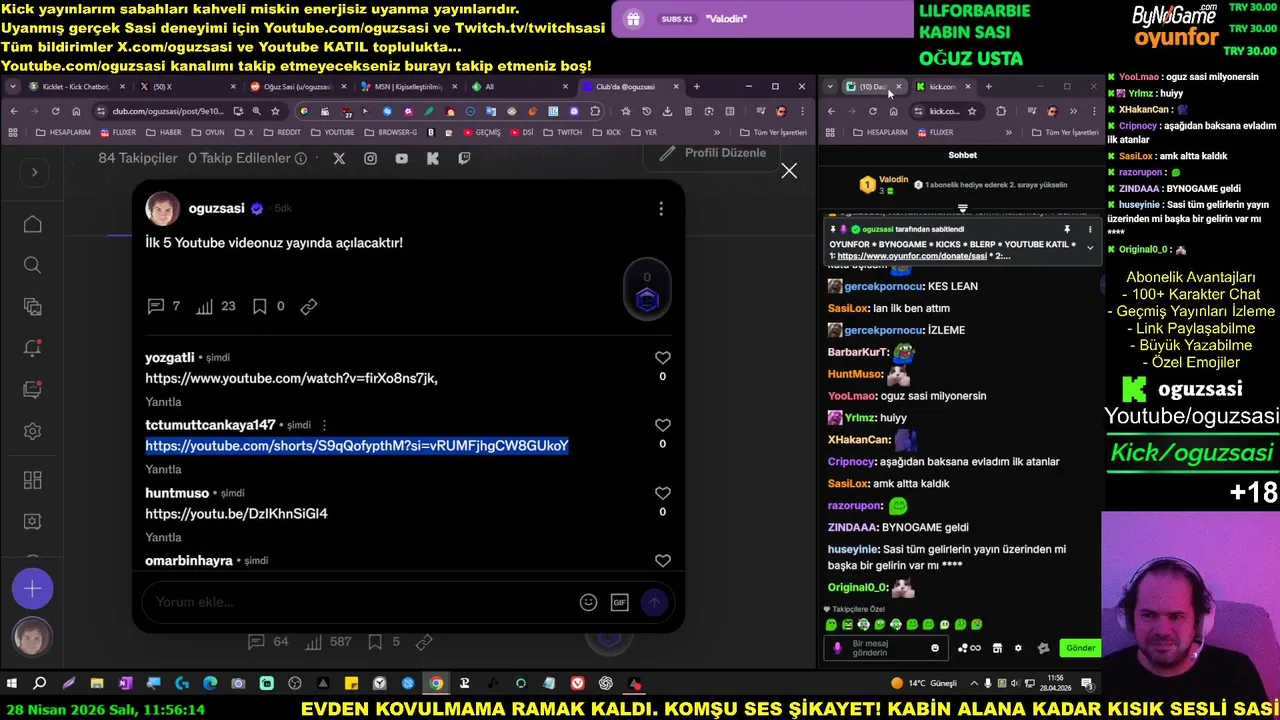The height and width of the screenshot is (720, 1280).
Task: Like tctumuttcankaya147's comment
Action: (662, 425)
